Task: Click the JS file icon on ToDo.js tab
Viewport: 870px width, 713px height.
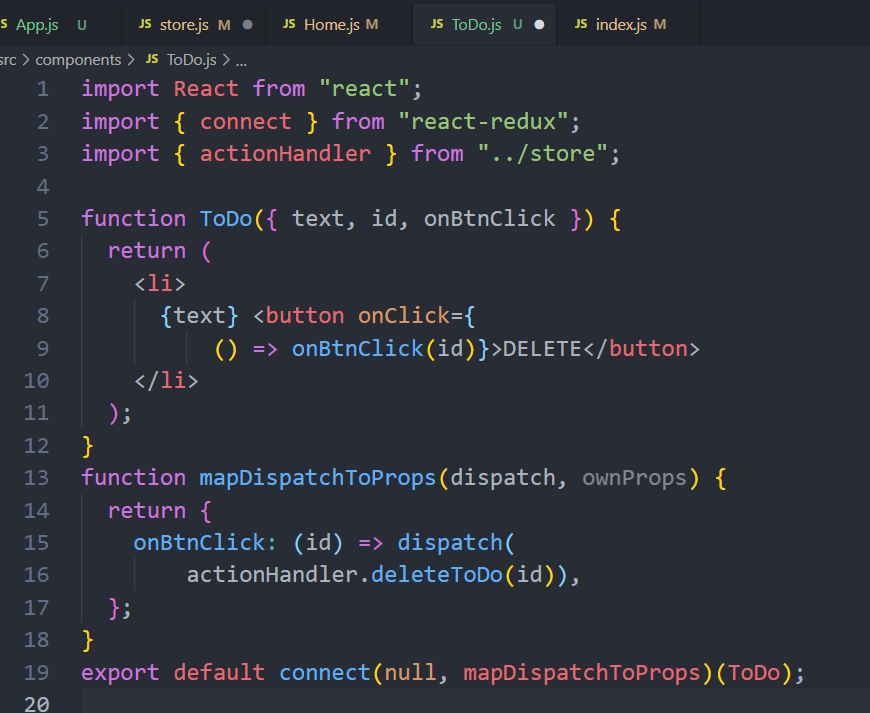Action: point(437,24)
